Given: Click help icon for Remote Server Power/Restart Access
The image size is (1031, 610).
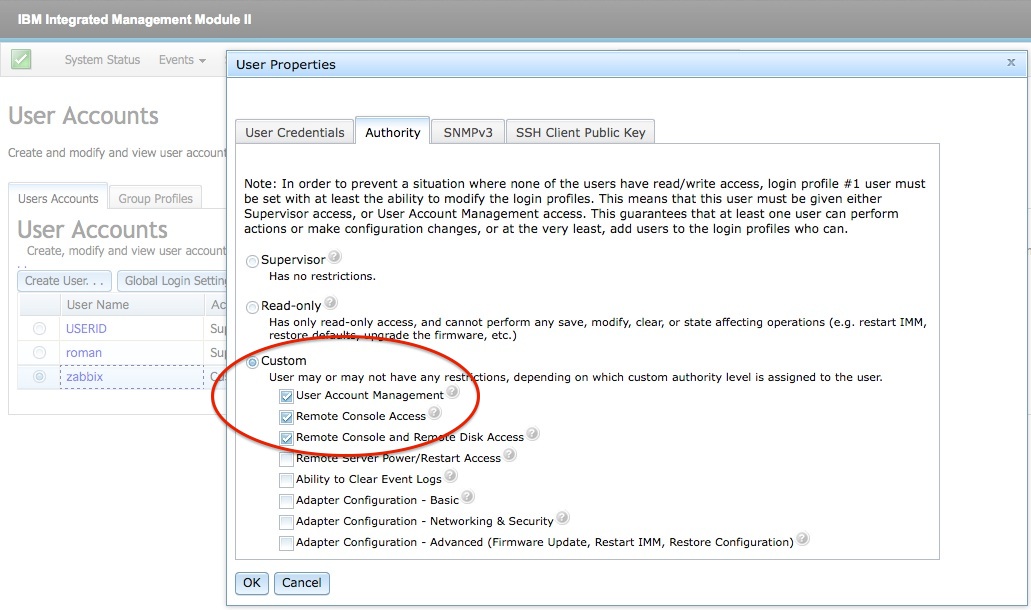Looking at the screenshot, I should coord(510,456).
